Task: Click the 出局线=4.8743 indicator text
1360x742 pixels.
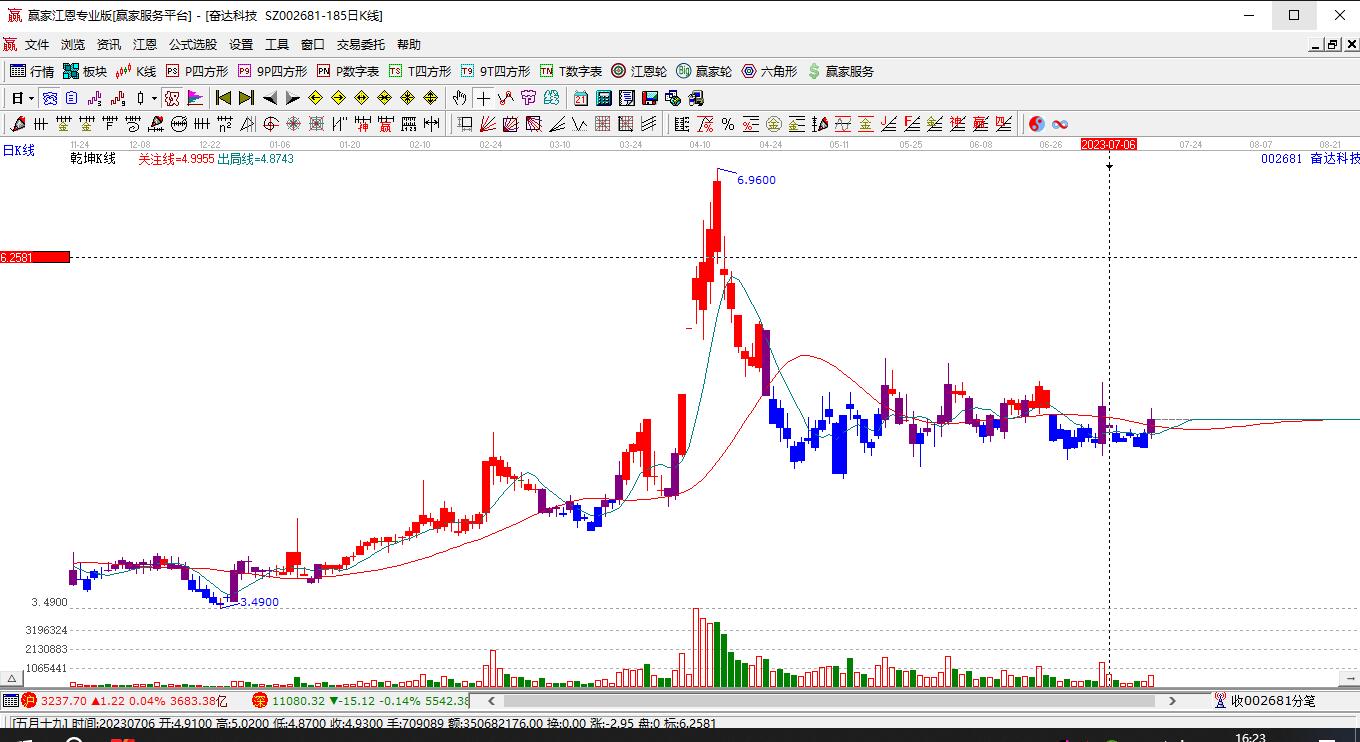Action: pyautogui.click(x=255, y=159)
